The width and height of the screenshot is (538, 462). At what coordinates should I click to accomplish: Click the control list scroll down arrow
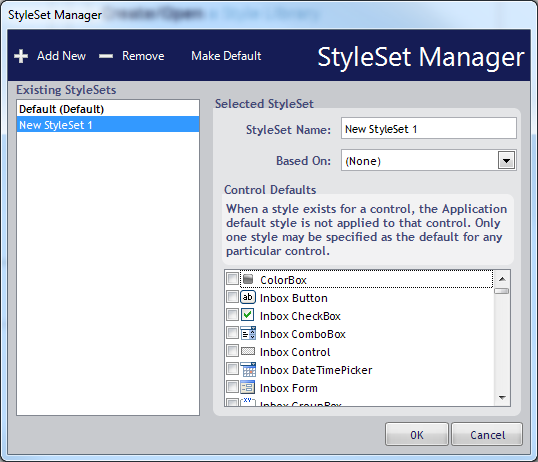pos(502,398)
